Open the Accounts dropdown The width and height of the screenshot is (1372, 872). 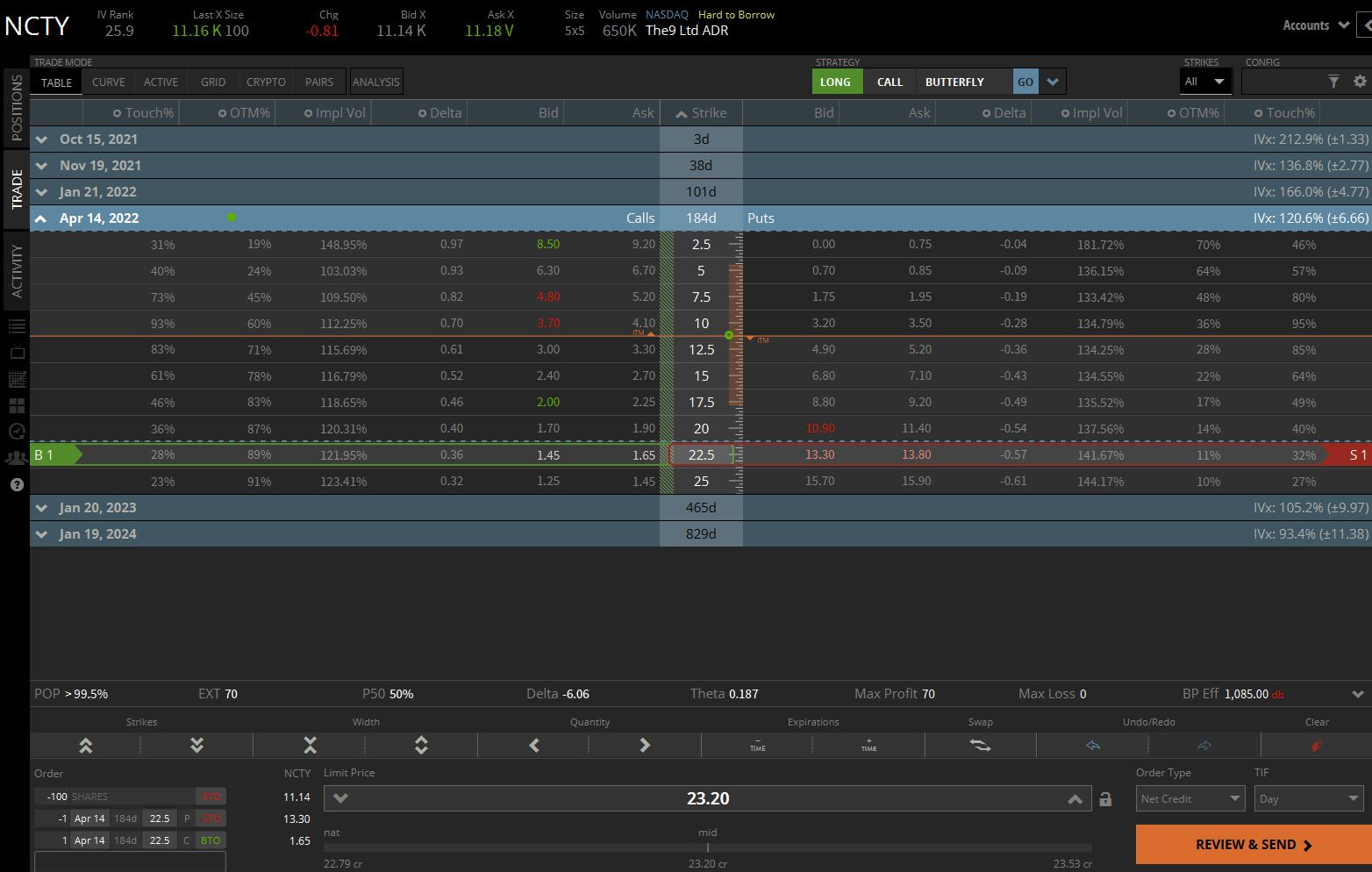(x=1316, y=25)
